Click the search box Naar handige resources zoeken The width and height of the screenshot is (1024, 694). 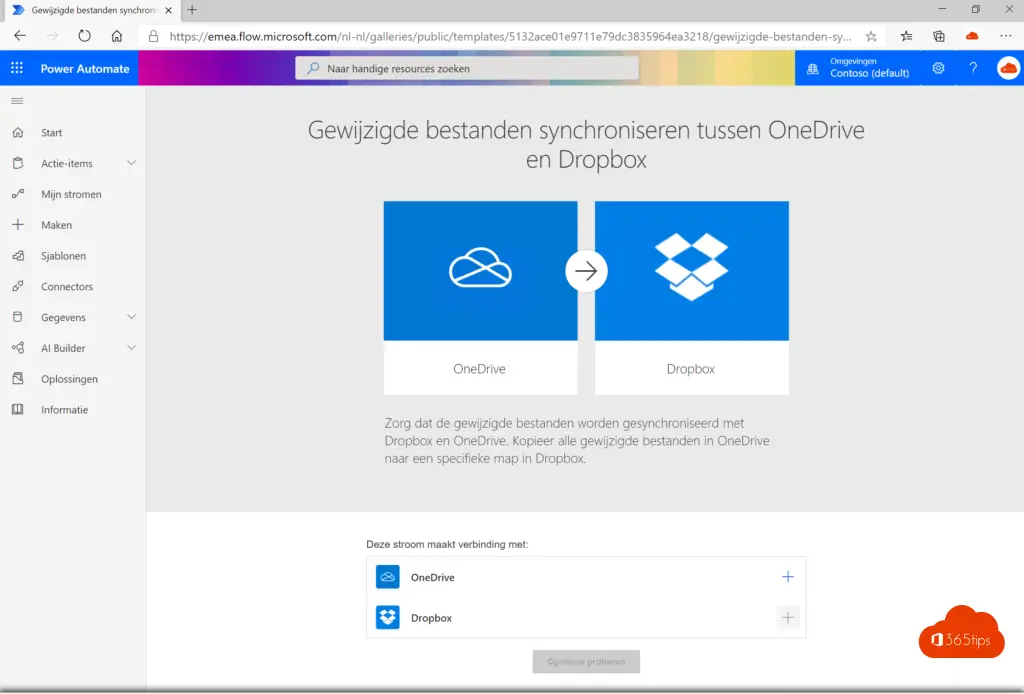[466, 68]
